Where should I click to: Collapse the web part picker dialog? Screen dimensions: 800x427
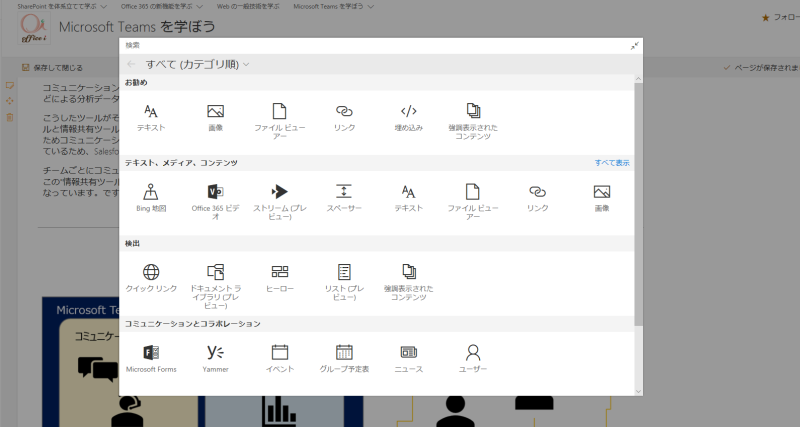pos(634,46)
